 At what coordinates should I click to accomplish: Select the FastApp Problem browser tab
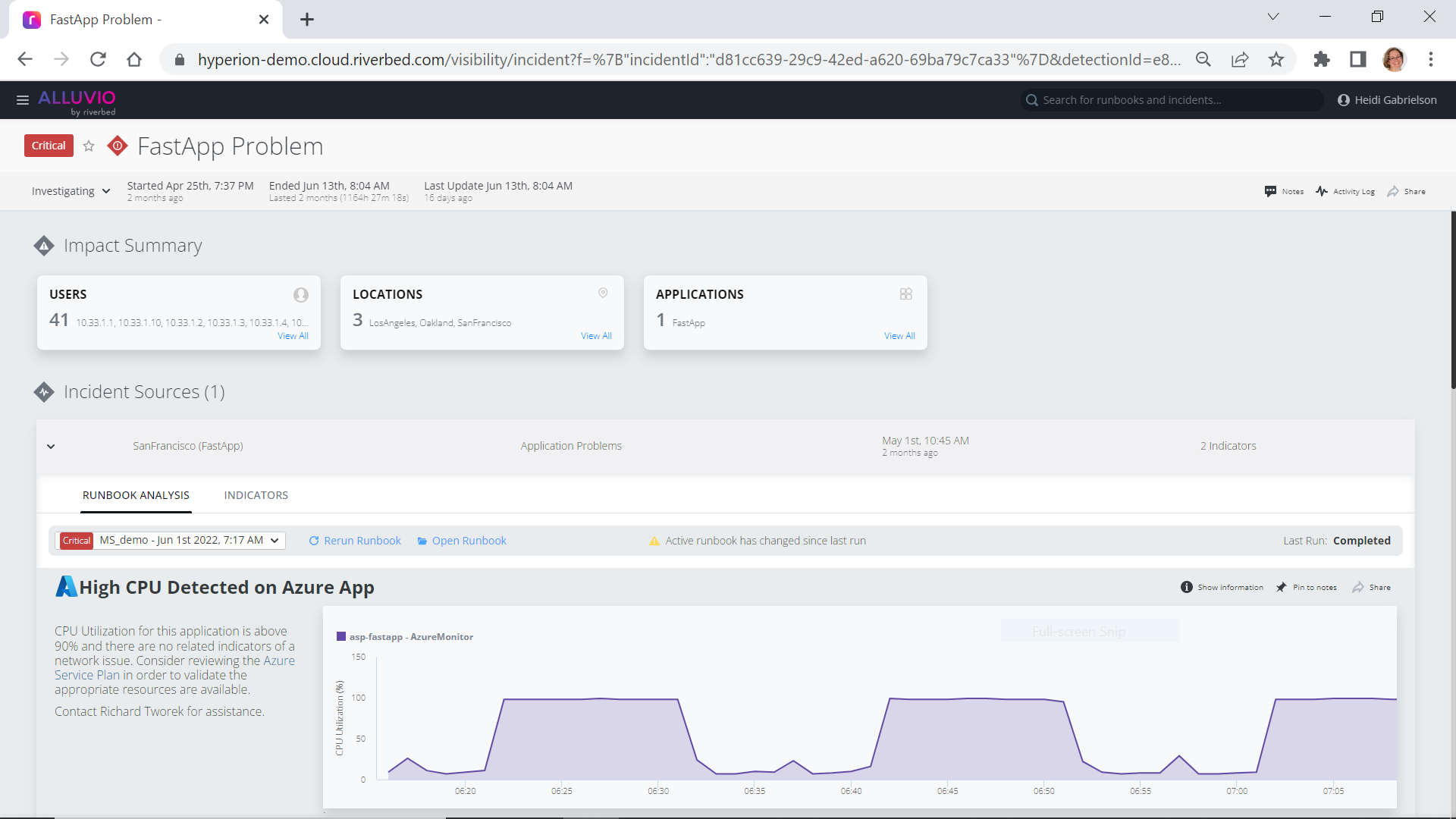coord(146,20)
